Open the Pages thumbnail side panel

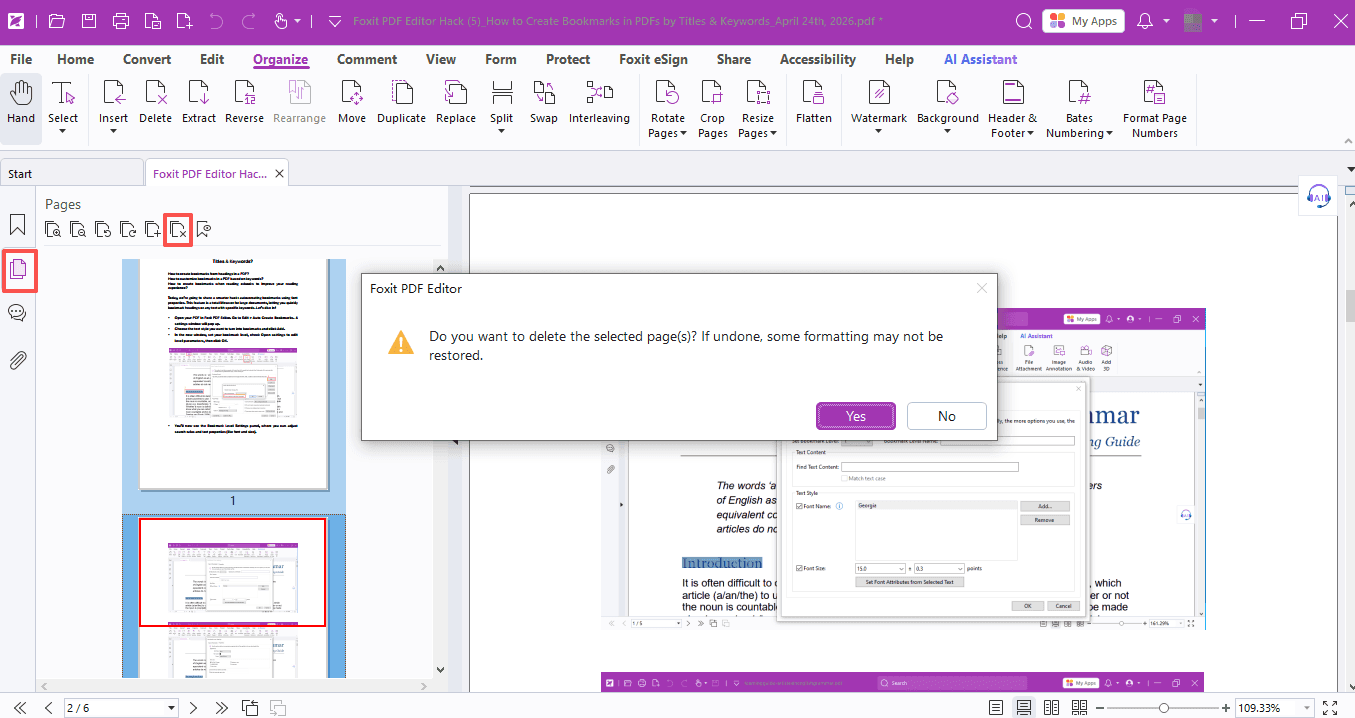[18, 269]
